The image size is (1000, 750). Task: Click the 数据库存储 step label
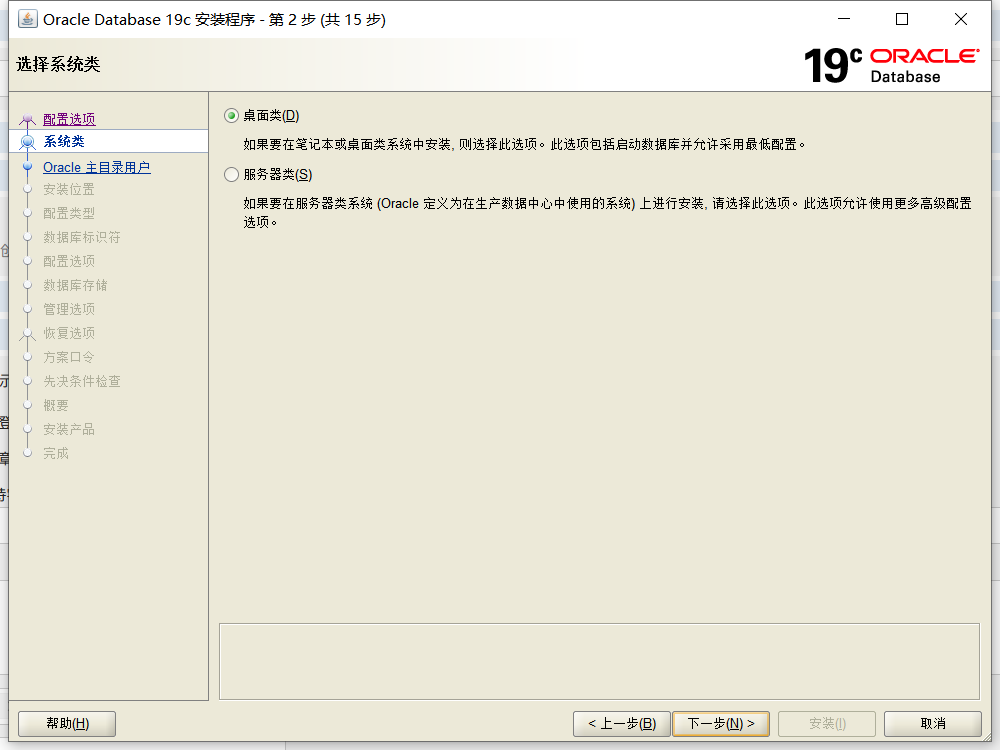point(75,285)
